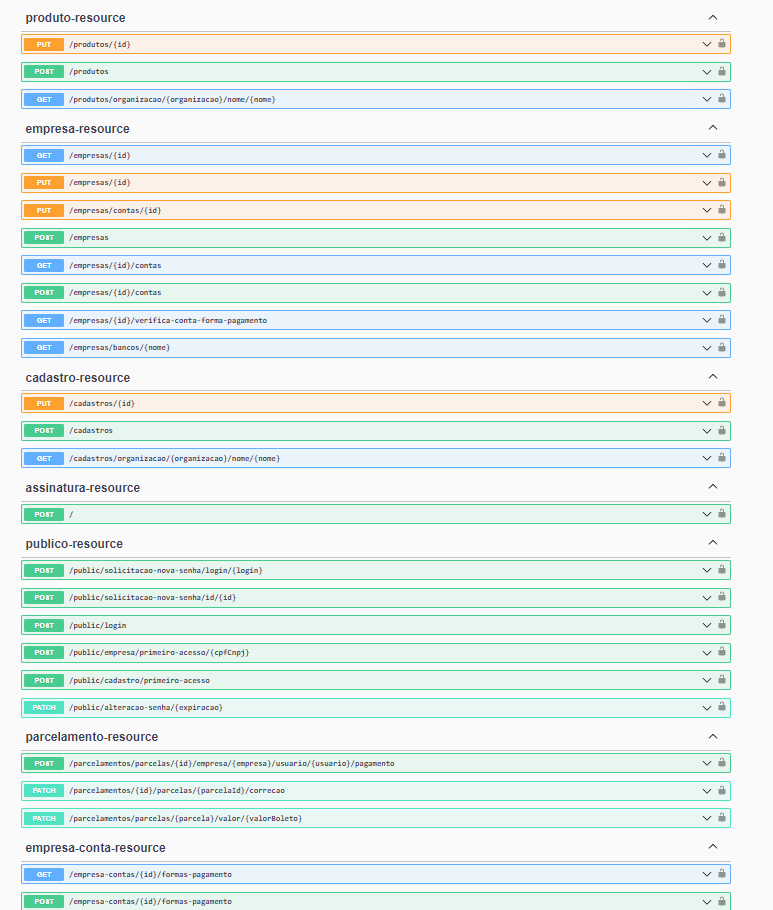Image resolution: width=773 pixels, height=910 pixels.
Task: Click the PUT badge for /produtos/{id}
Action: point(44,44)
